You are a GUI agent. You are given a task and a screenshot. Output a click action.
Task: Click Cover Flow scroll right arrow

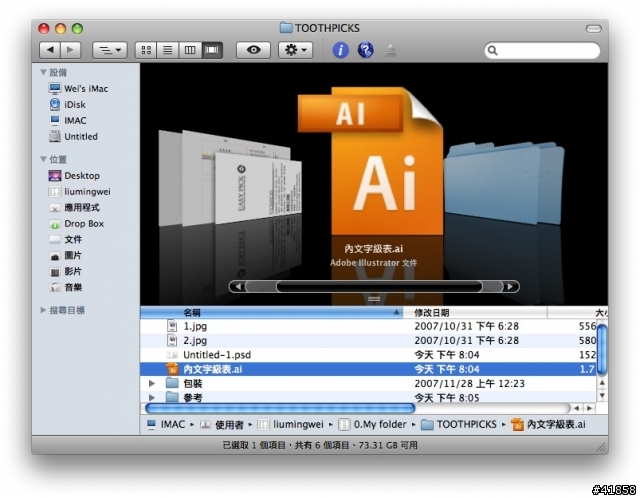tap(510, 287)
